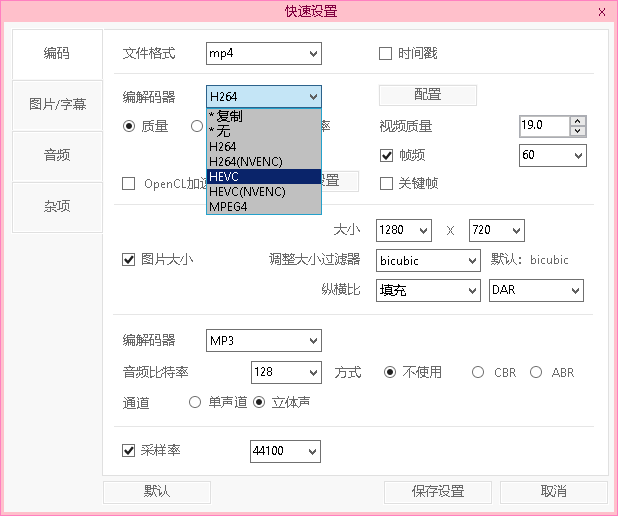The height and width of the screenshot is (516, 618).
Task: Select the 质量 radio button
Action: click(129, 126)
